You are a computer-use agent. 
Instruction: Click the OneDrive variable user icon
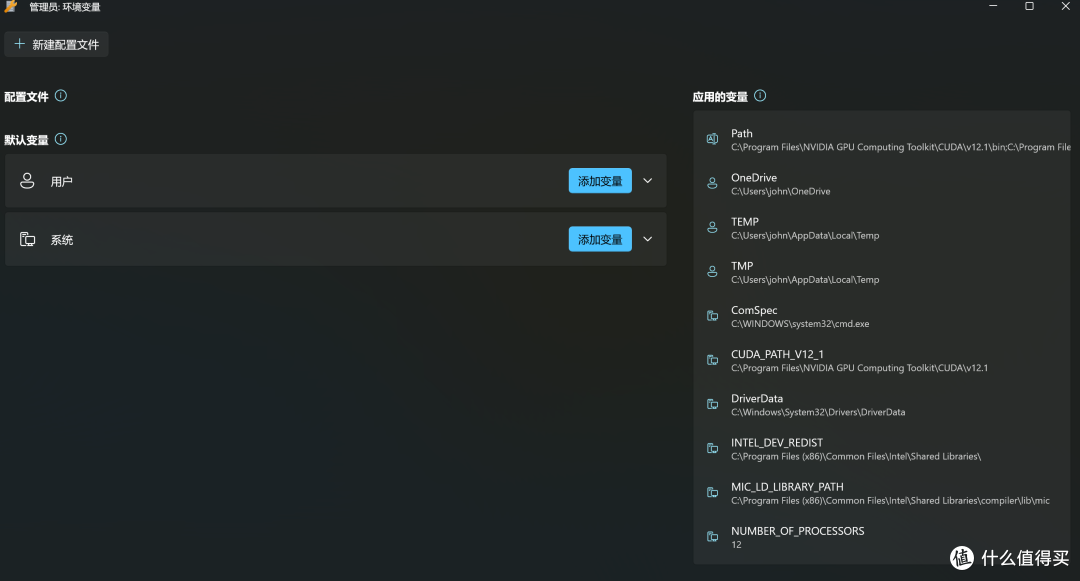[712, 184]
